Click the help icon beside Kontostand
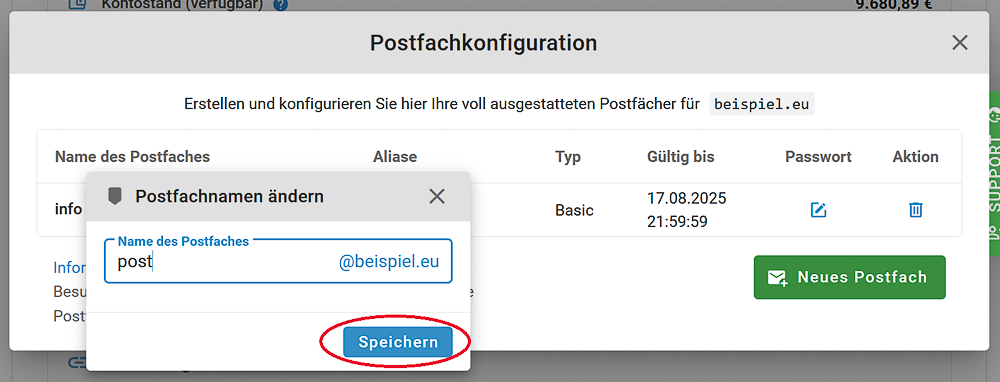The width and height of the screenshot is (1000, 382). pos(280,6)
